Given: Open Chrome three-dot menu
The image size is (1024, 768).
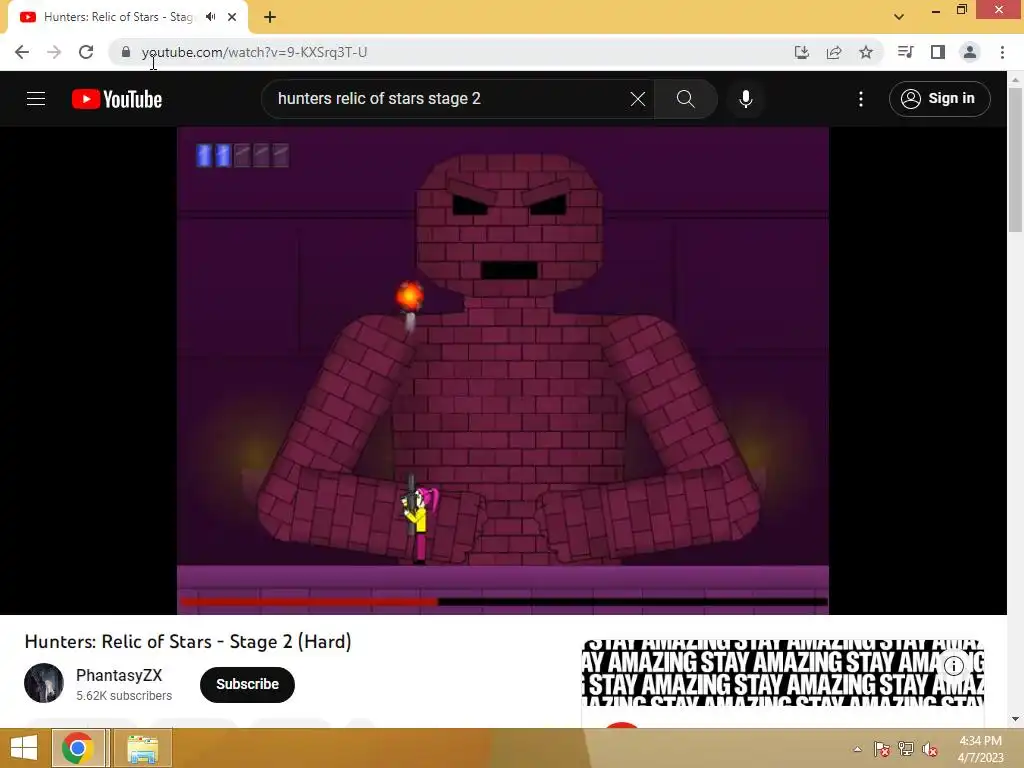Looking at the screenshot, I should coord(1002,52).
